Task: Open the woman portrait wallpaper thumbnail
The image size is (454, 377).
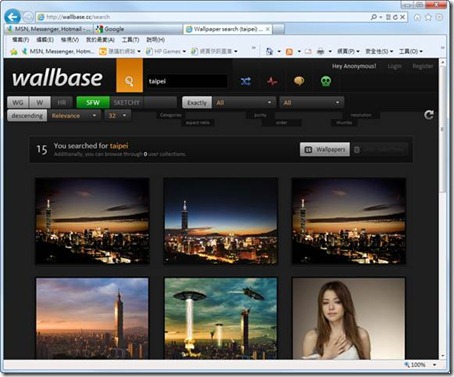Action: coord(349,318)
